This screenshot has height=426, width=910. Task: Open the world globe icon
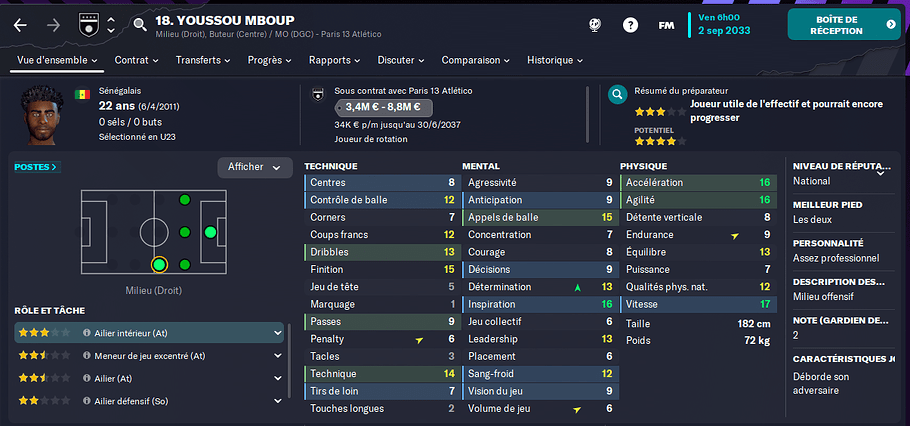pyautogui.click(x=594, y=25)
